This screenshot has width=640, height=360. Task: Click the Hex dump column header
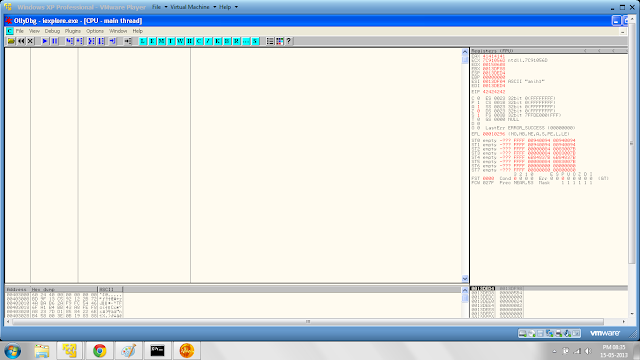pyautogui.click(x=64, y=289)
